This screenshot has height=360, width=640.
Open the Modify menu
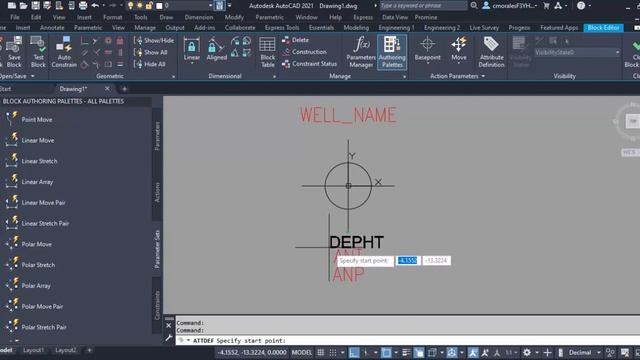[234, 17]
